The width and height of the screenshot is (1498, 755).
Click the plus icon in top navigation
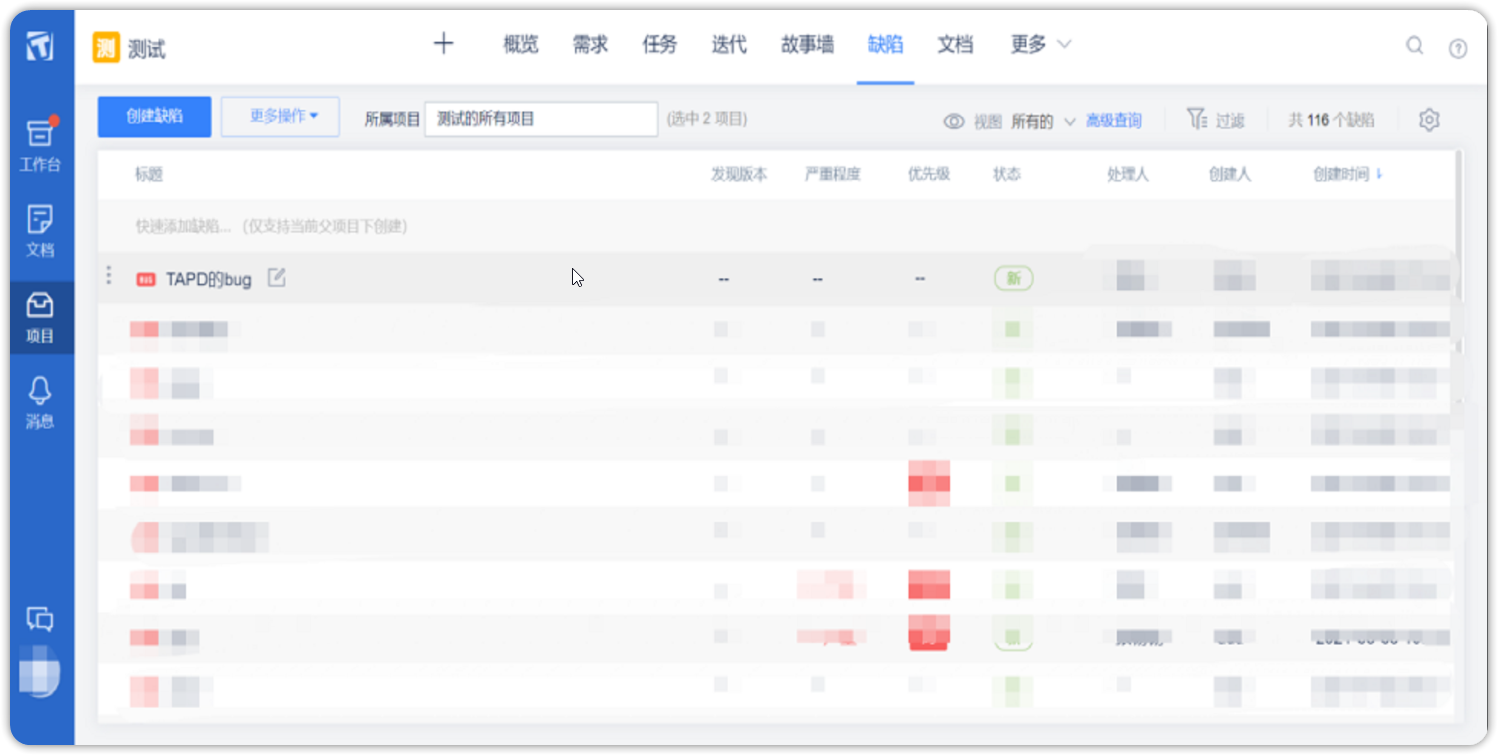click(443, 44)
